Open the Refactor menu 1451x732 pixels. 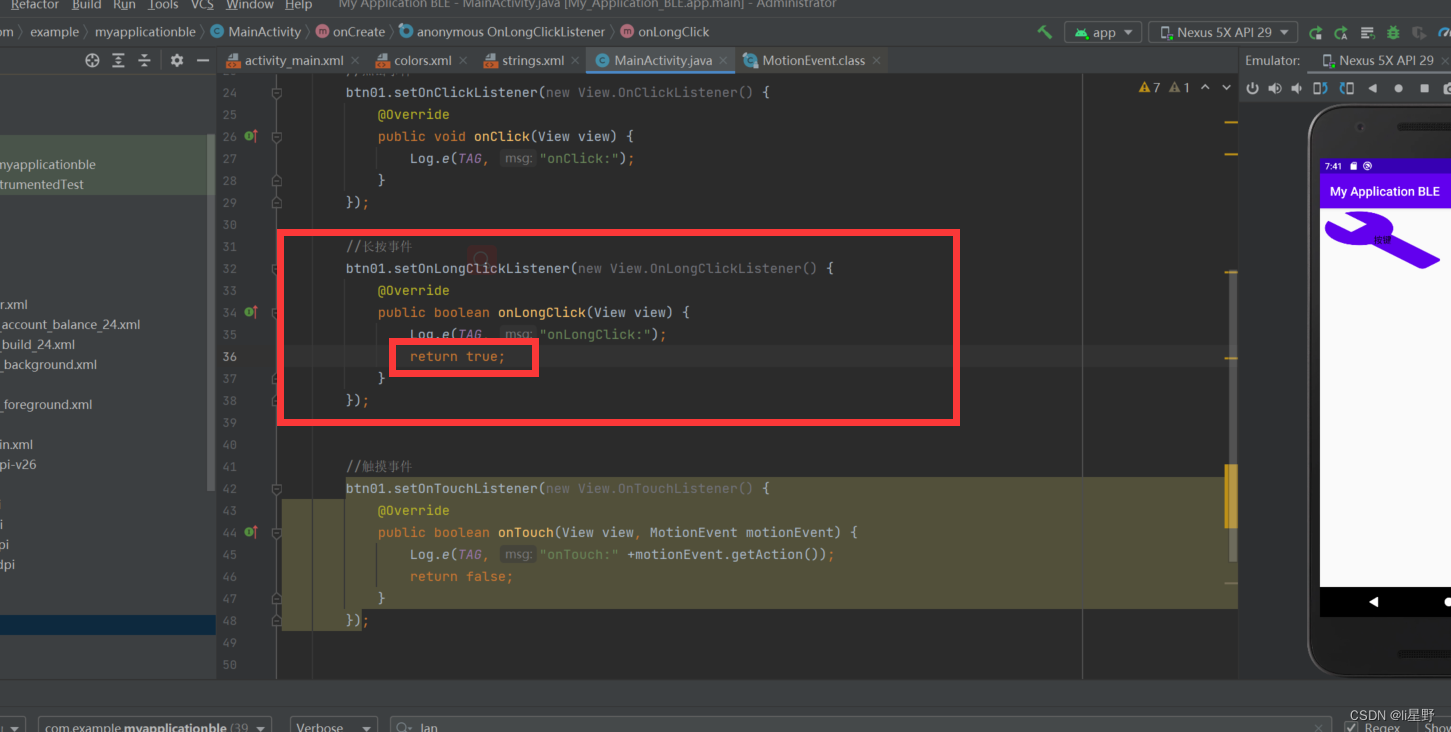point(35,5)
